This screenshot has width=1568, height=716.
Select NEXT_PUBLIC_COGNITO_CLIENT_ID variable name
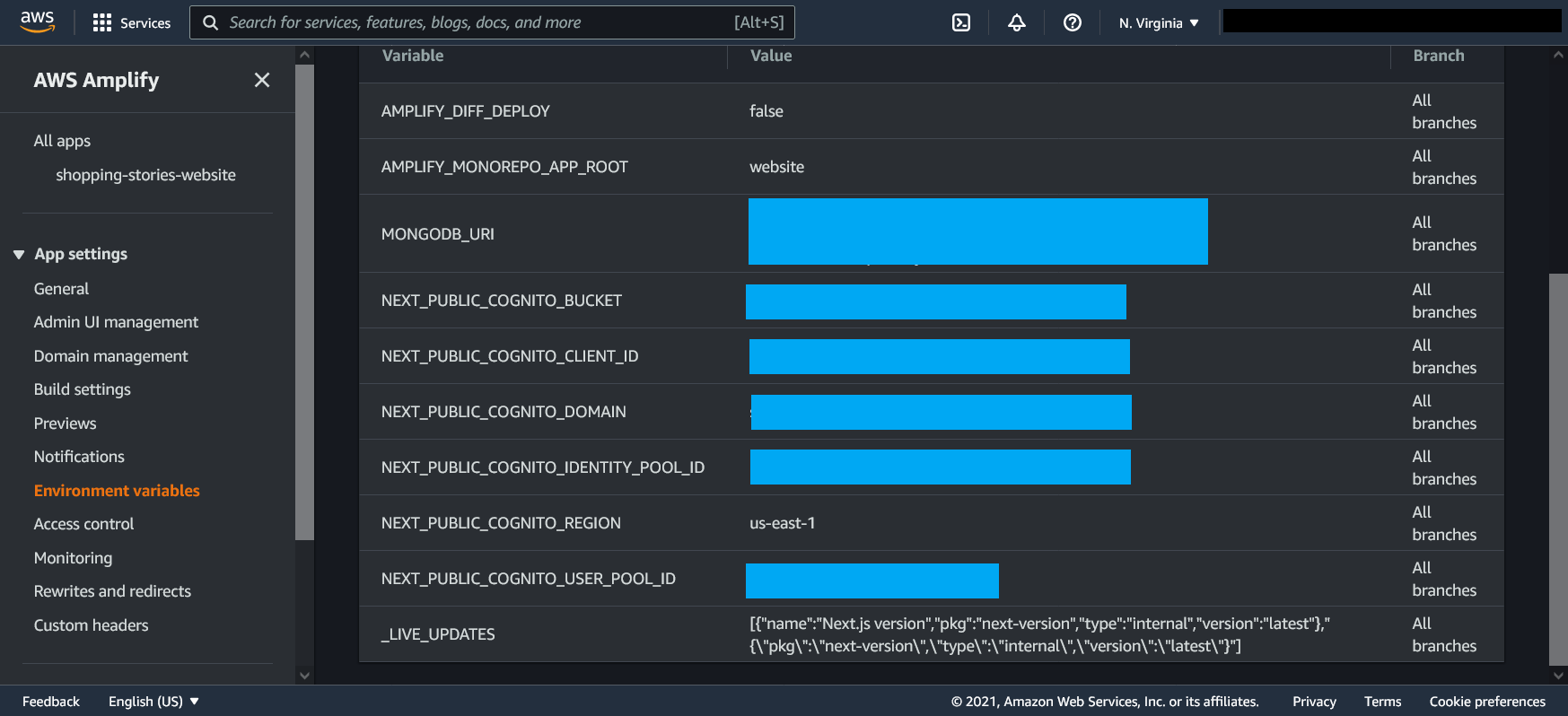(x=510, y=356)
